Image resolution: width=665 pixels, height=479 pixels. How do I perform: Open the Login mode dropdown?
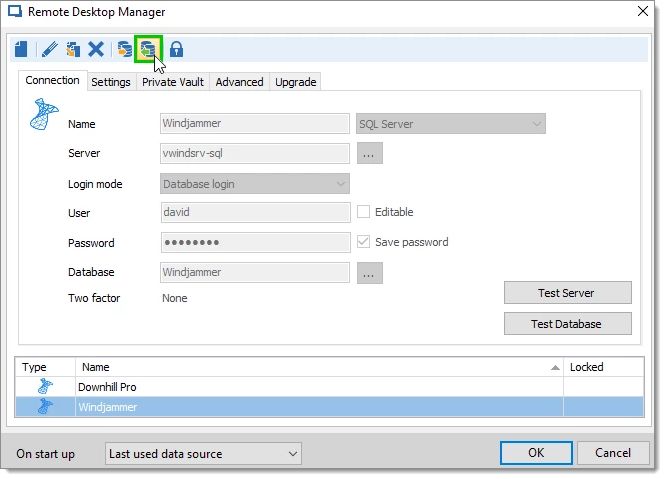coord(255,184)
